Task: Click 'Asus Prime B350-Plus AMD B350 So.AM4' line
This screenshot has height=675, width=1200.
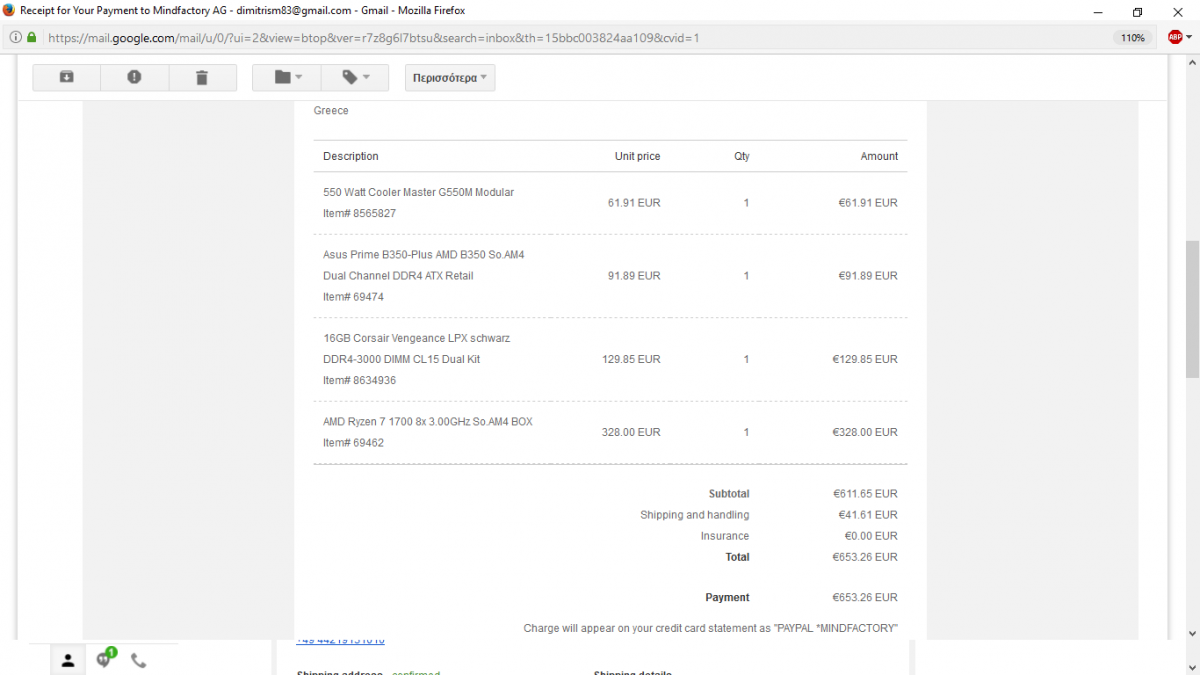Action: pyautogui.click(x=424, y=255)
